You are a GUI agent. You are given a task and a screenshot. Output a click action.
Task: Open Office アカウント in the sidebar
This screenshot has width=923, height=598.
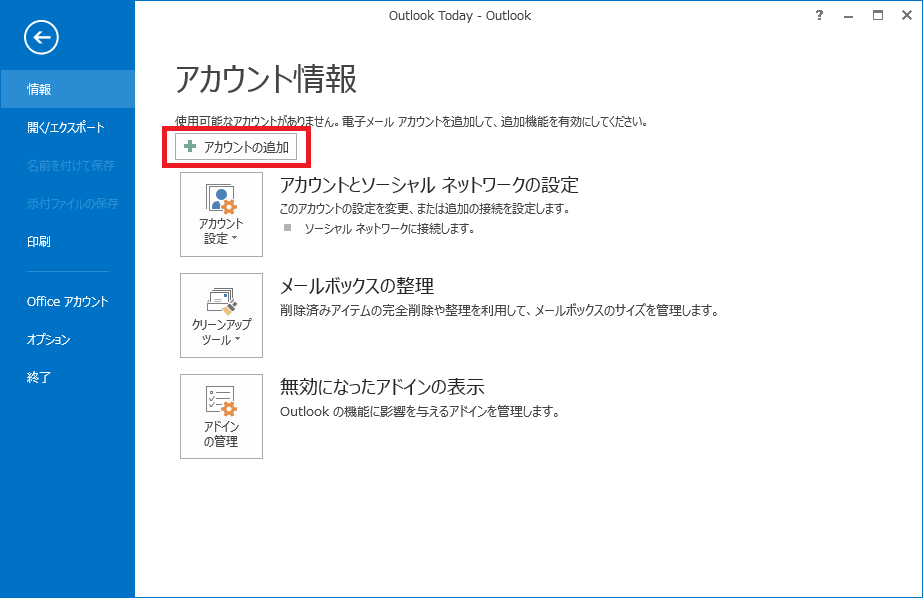[68, 301]
